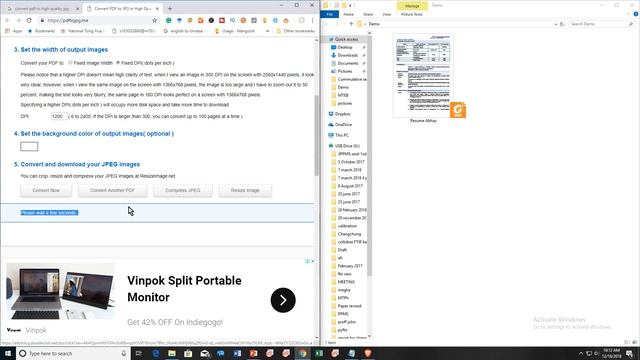The image size is (640, 360).
Task: Open a new Chrome tab with the plus button
Action: 170,8
